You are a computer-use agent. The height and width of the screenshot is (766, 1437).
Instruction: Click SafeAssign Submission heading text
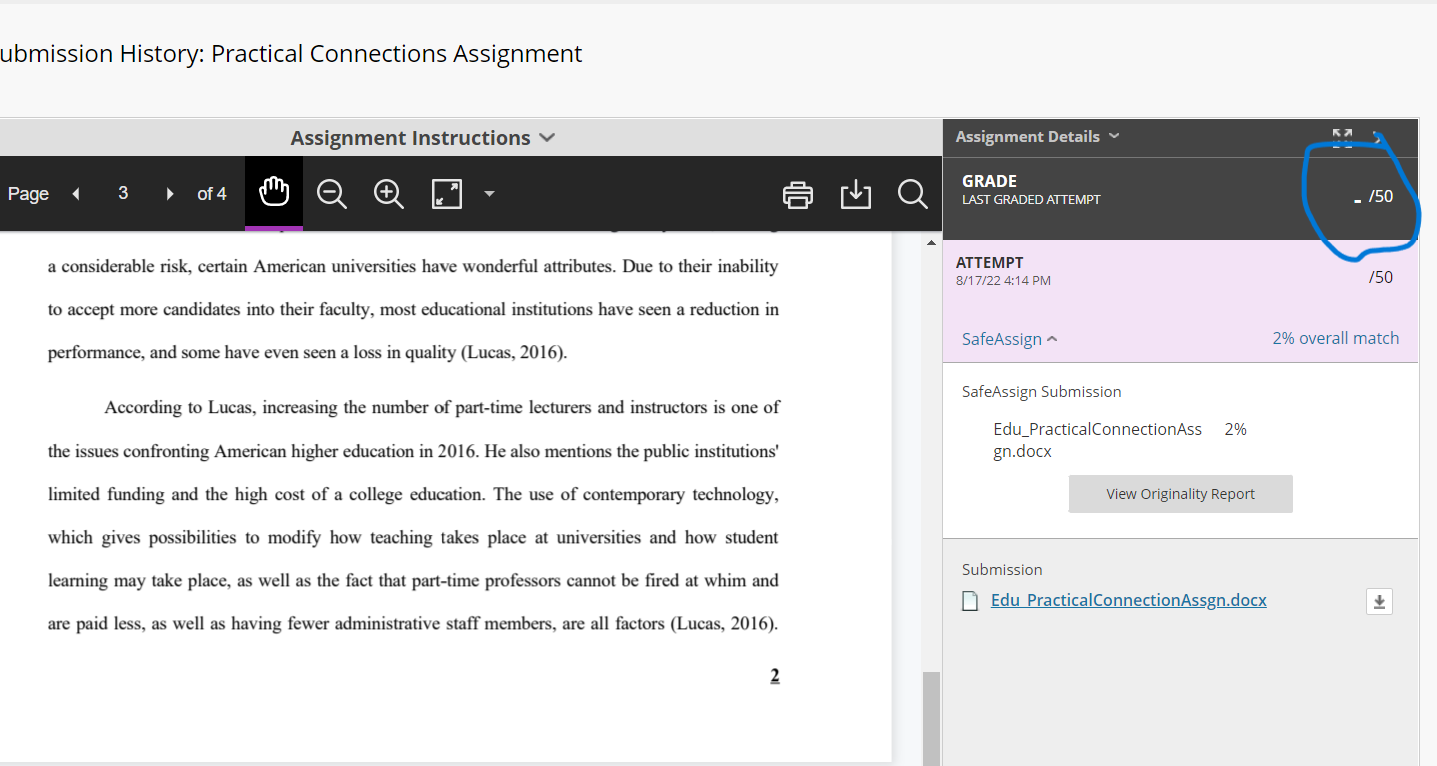[1042, 392]
